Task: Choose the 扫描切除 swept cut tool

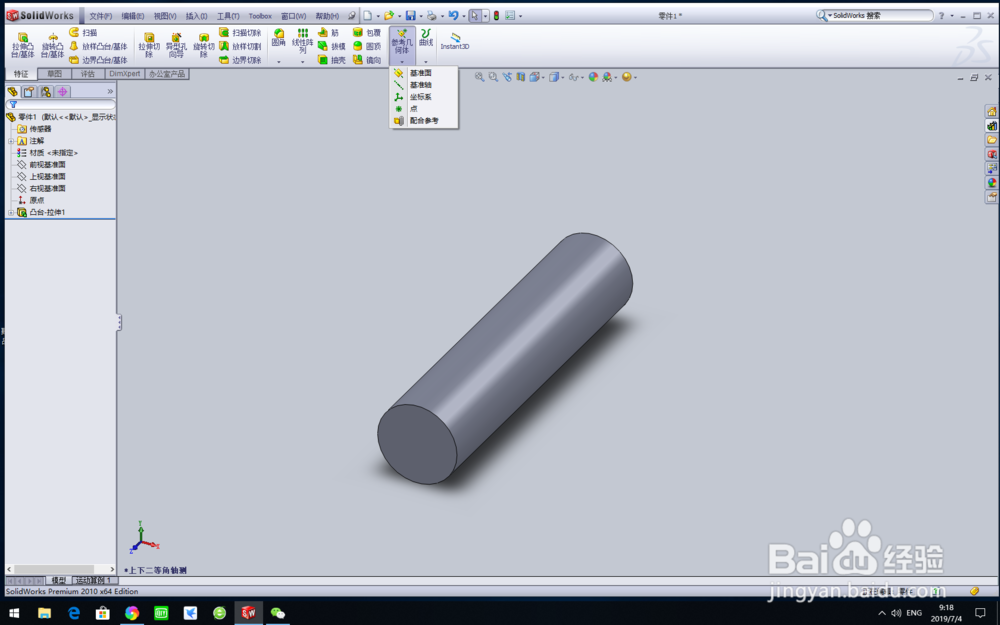Action: (240, 32)
